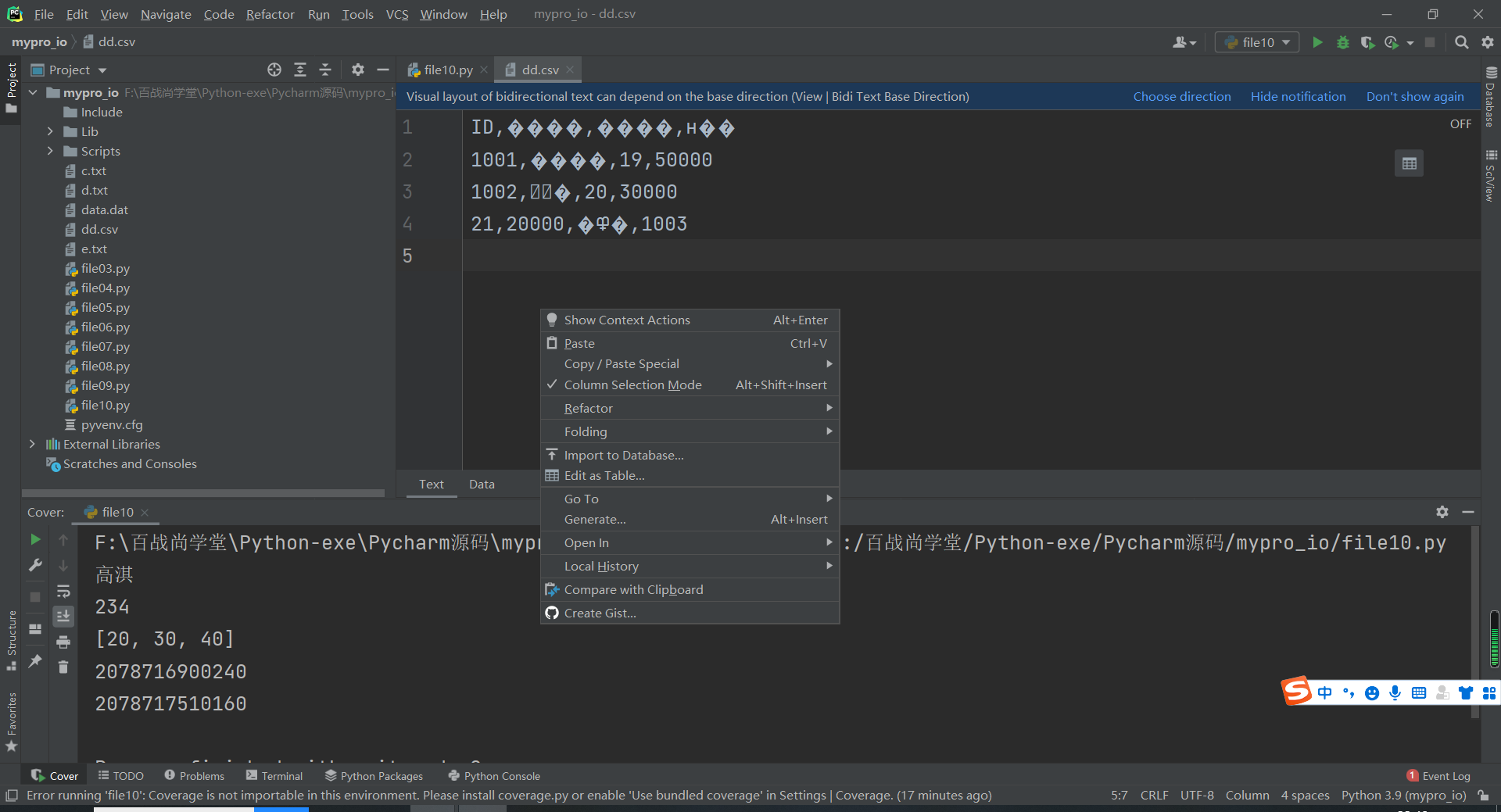The height and width of the screenshot is (812, 1501).
Task: Open Cover panel settings gear
Action: pyautogui.click(x=1442, y=512)
